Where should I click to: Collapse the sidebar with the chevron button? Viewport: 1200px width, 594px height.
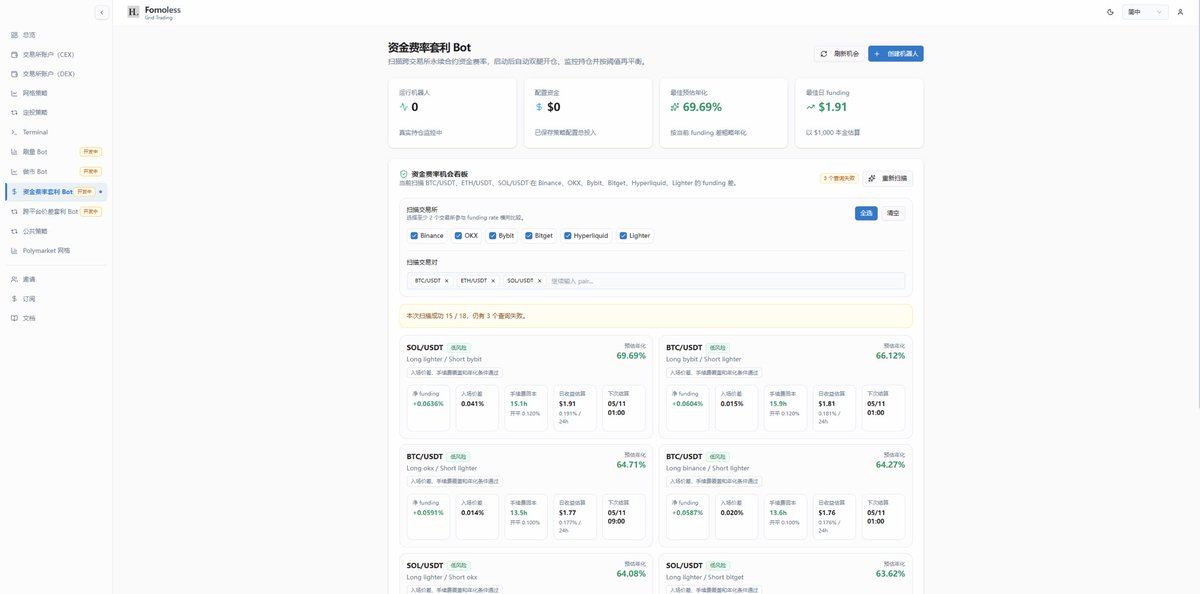point(102,12)
